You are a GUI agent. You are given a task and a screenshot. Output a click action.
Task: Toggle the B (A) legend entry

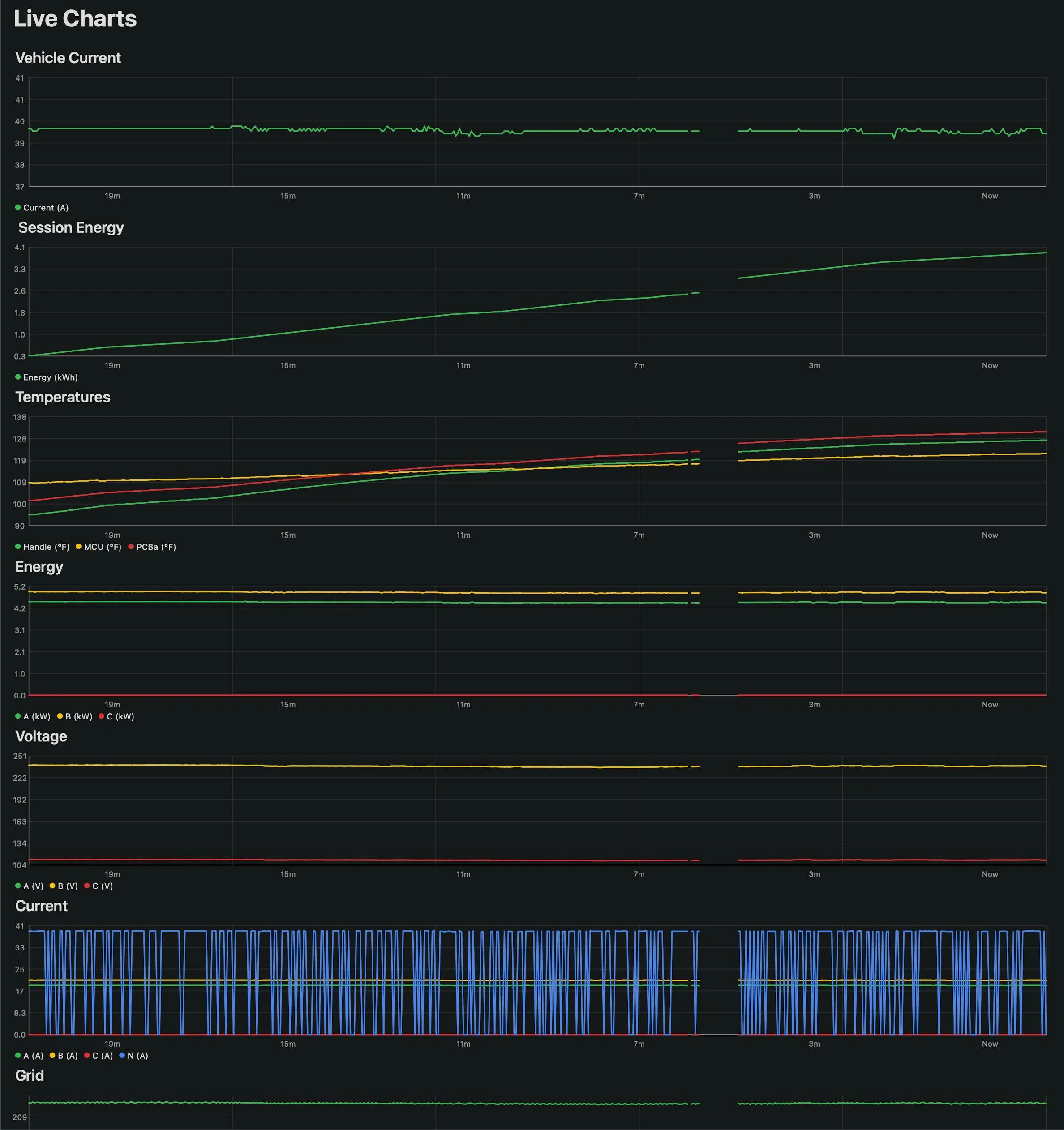(64, 1055)
